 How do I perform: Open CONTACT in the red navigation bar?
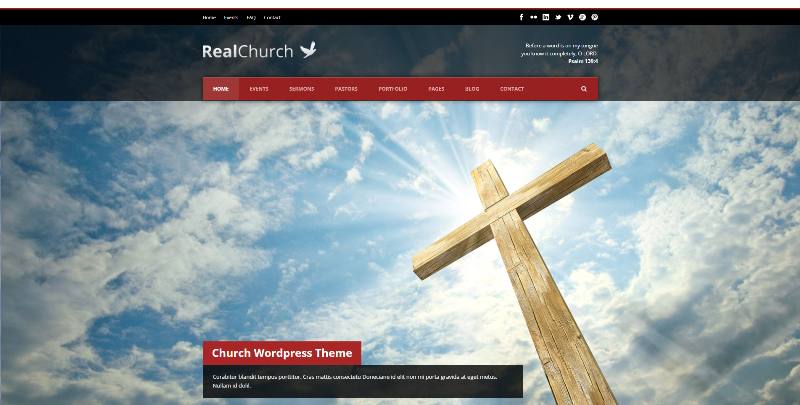[512, 89]
